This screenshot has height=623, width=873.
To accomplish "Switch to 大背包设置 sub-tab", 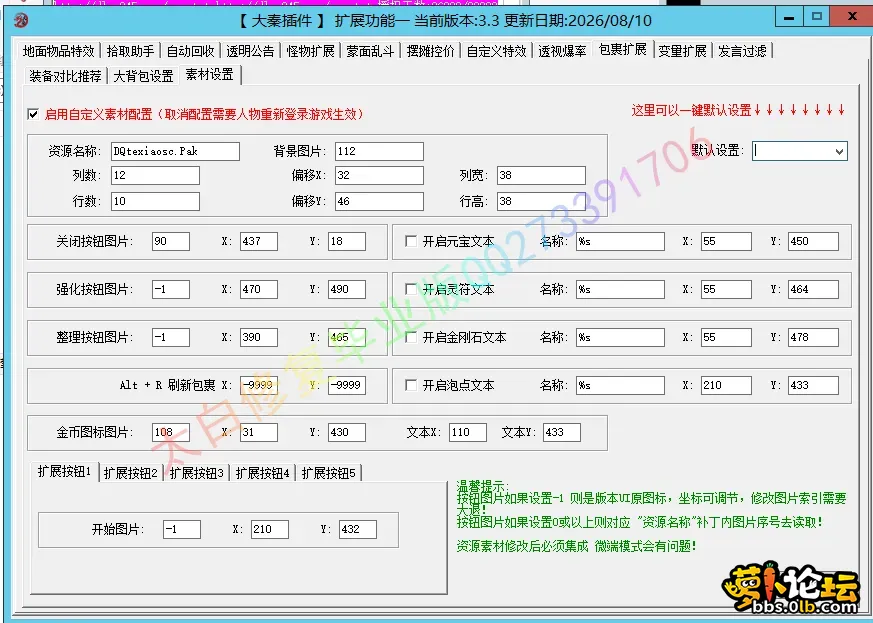I will click(x=144, y=76).
